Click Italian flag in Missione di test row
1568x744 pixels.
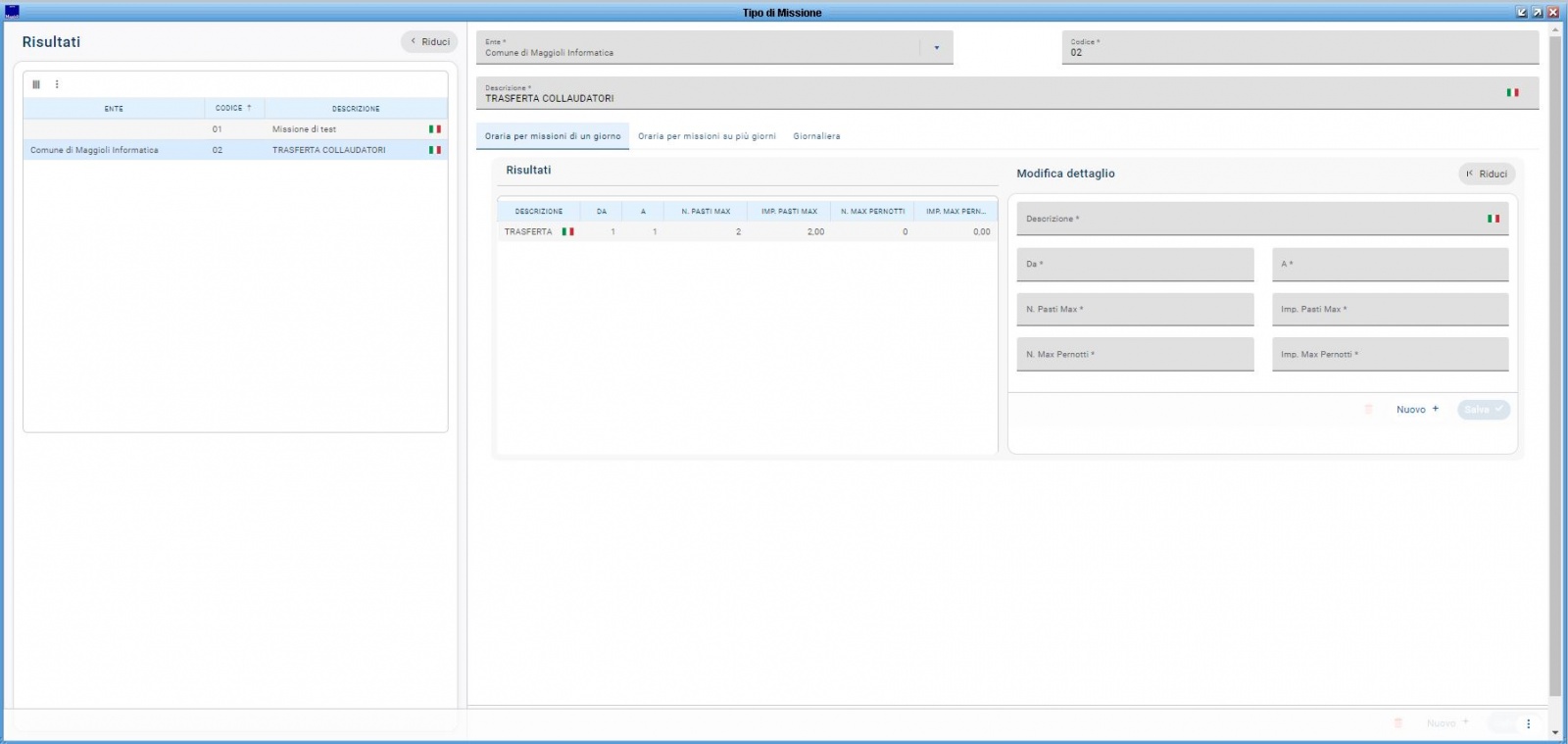coord(434,129)
